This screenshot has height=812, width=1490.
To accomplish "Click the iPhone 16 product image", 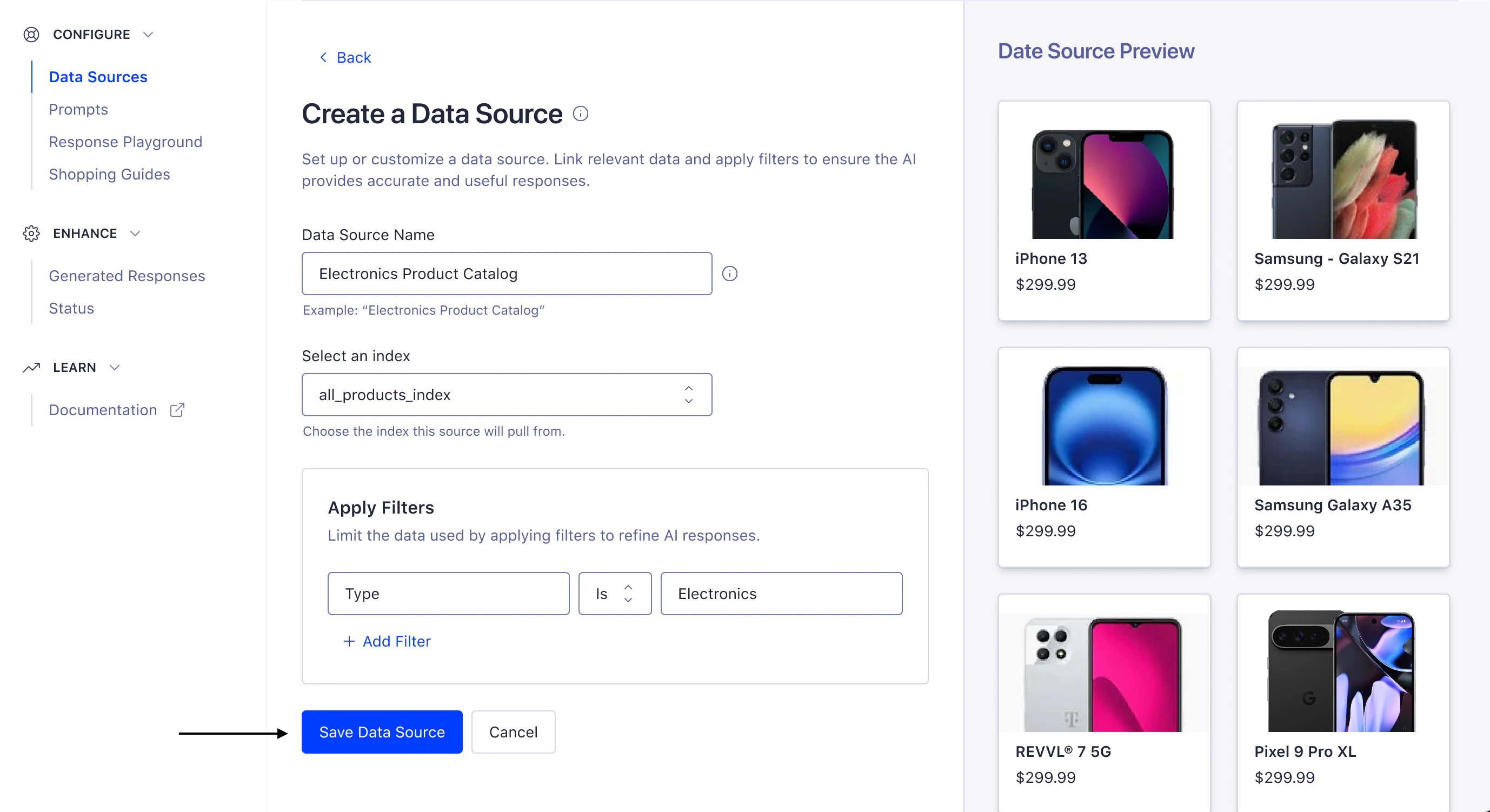I will (1106, 425).
